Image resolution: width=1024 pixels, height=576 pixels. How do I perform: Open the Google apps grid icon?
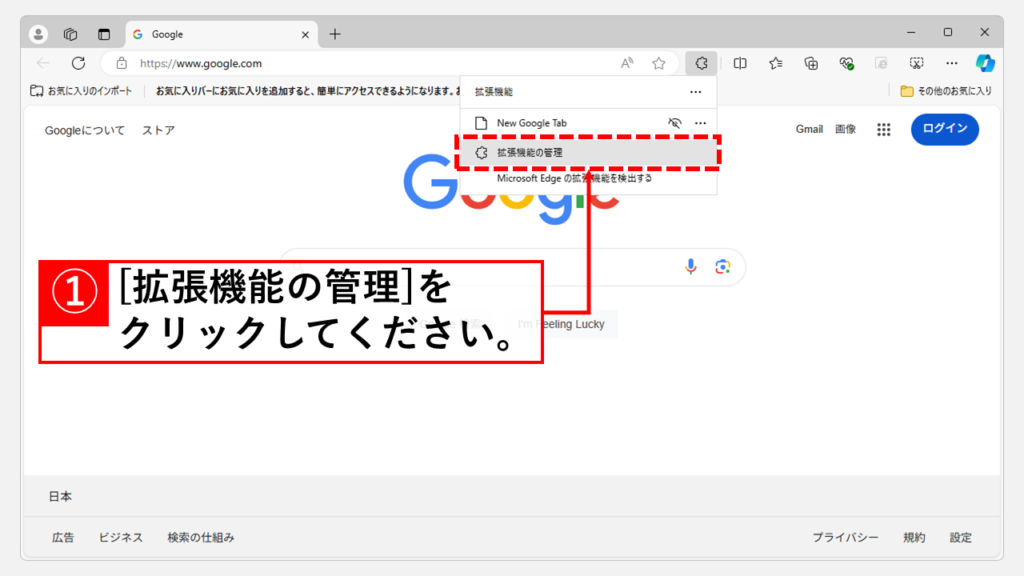pos(884,129)
